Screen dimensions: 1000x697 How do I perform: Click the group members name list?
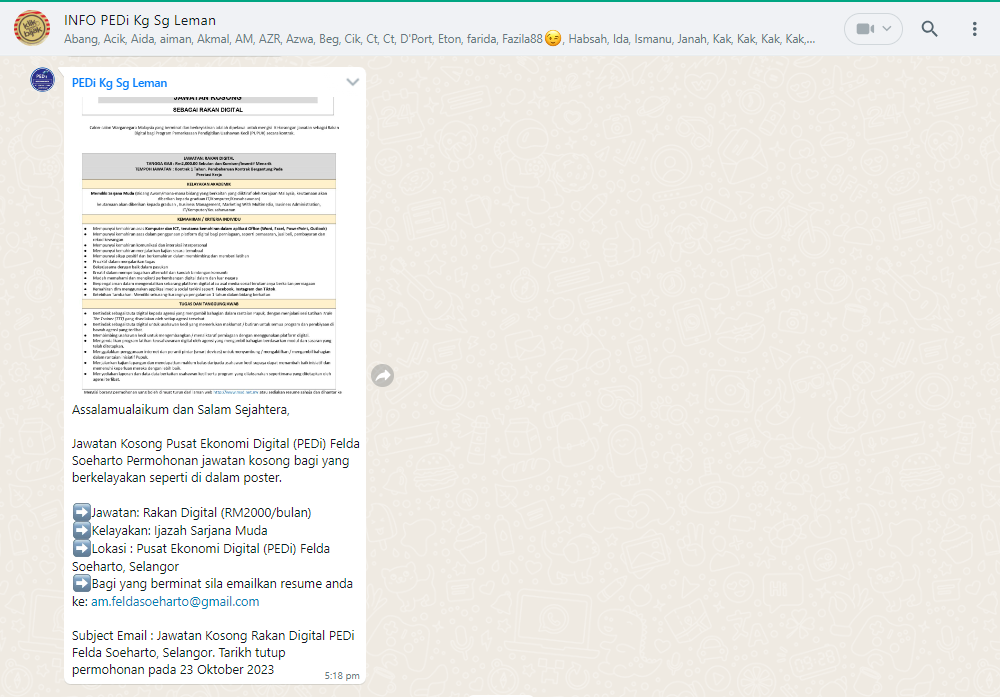[300, 40]
